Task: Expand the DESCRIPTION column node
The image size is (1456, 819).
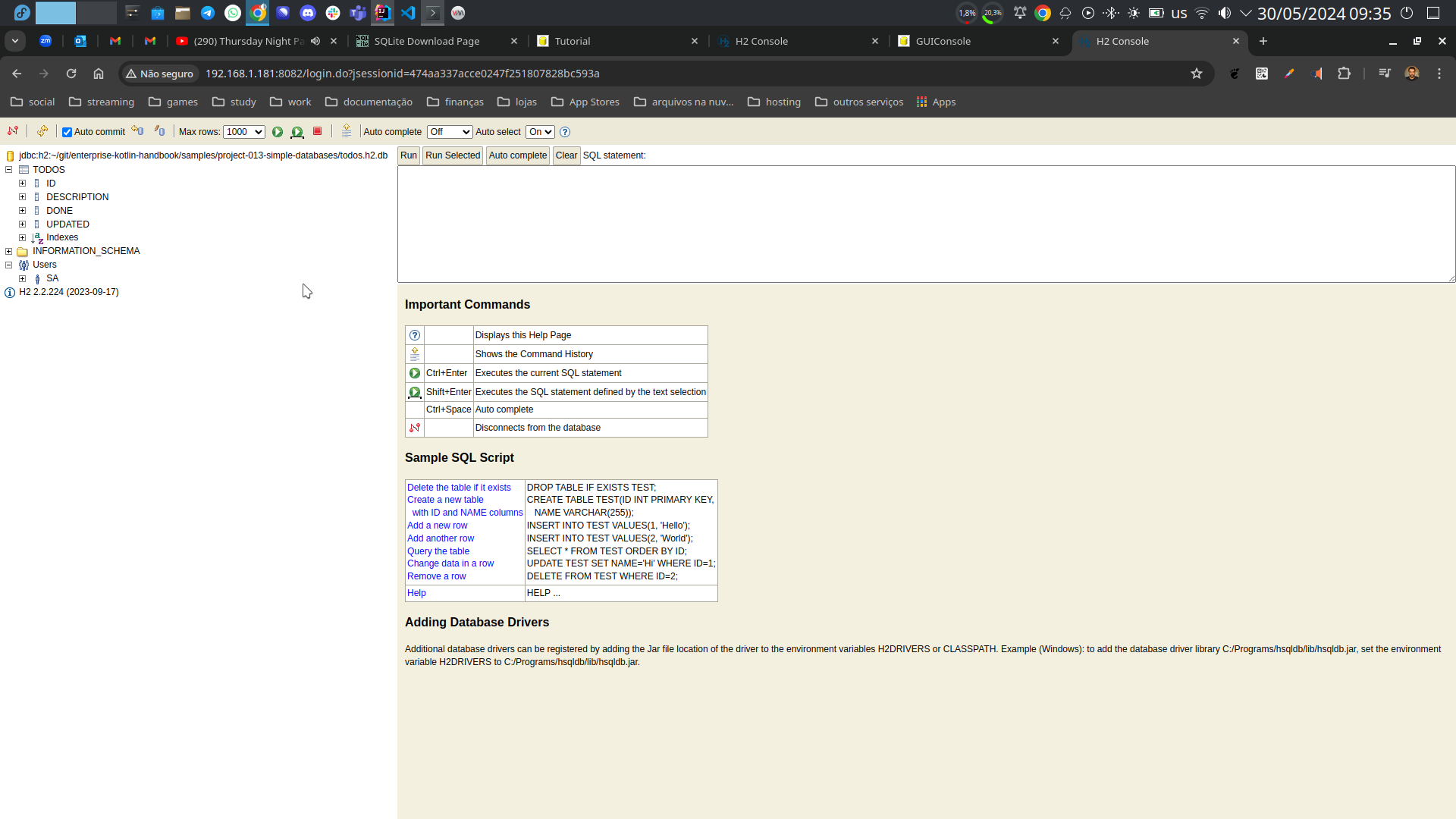Action: [23, 197]
